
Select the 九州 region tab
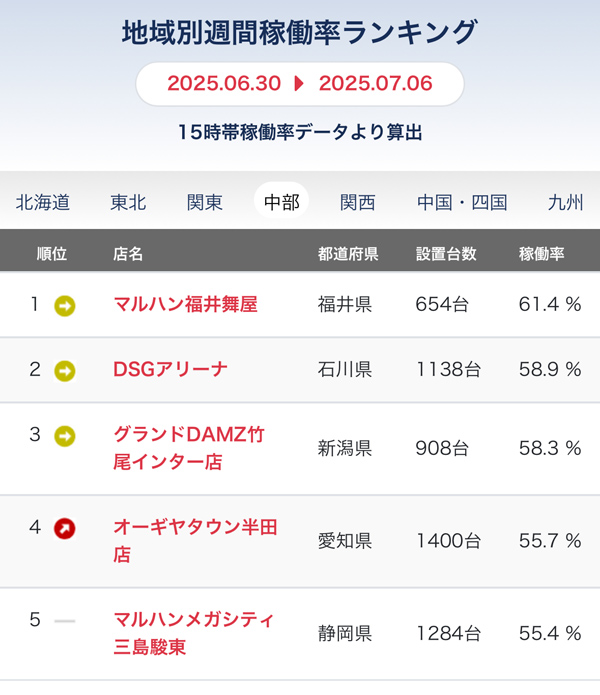coord(565,202)
